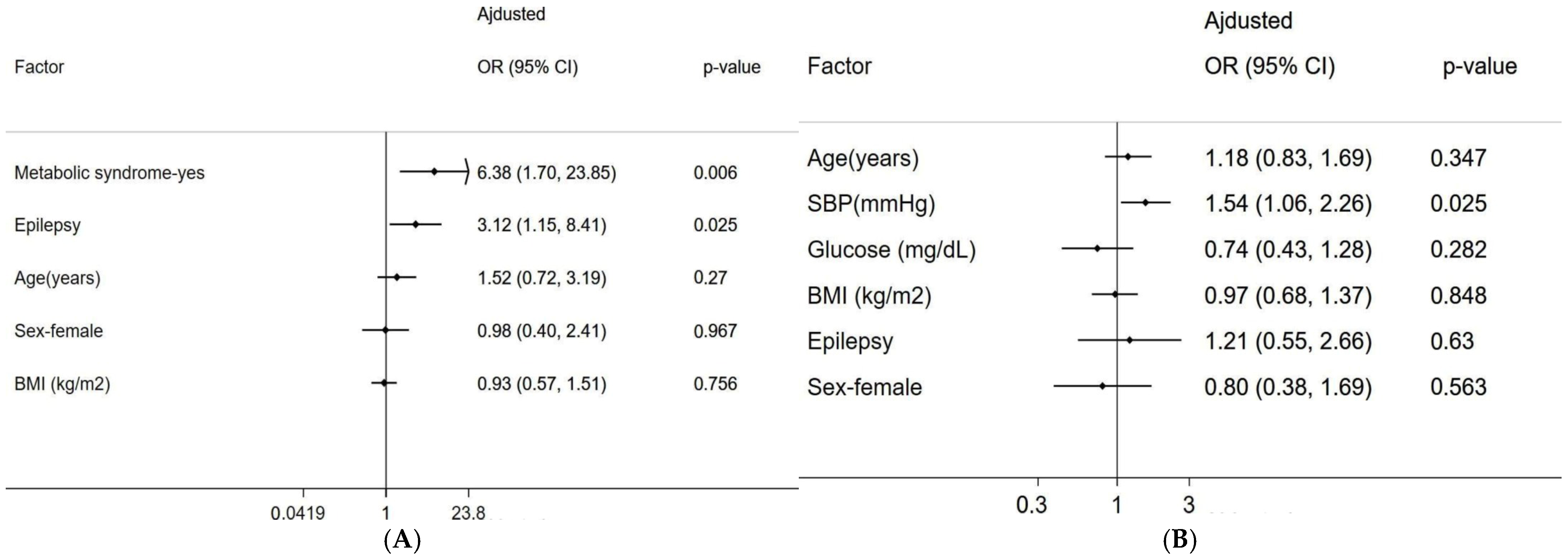
Task: Click the p-value 0.967
Action: pyautogui.click(x=715, y=331)
